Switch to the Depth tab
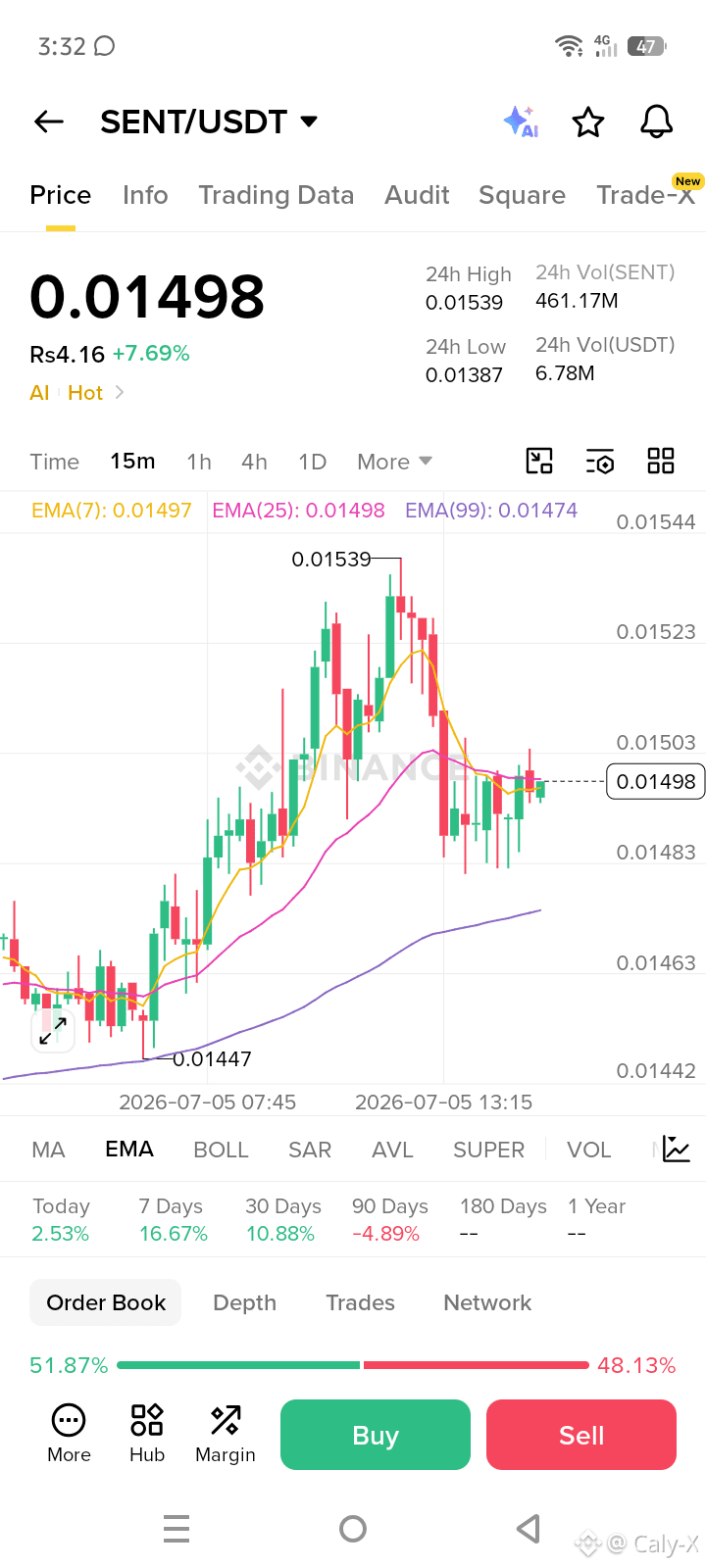 point(245,1302)
